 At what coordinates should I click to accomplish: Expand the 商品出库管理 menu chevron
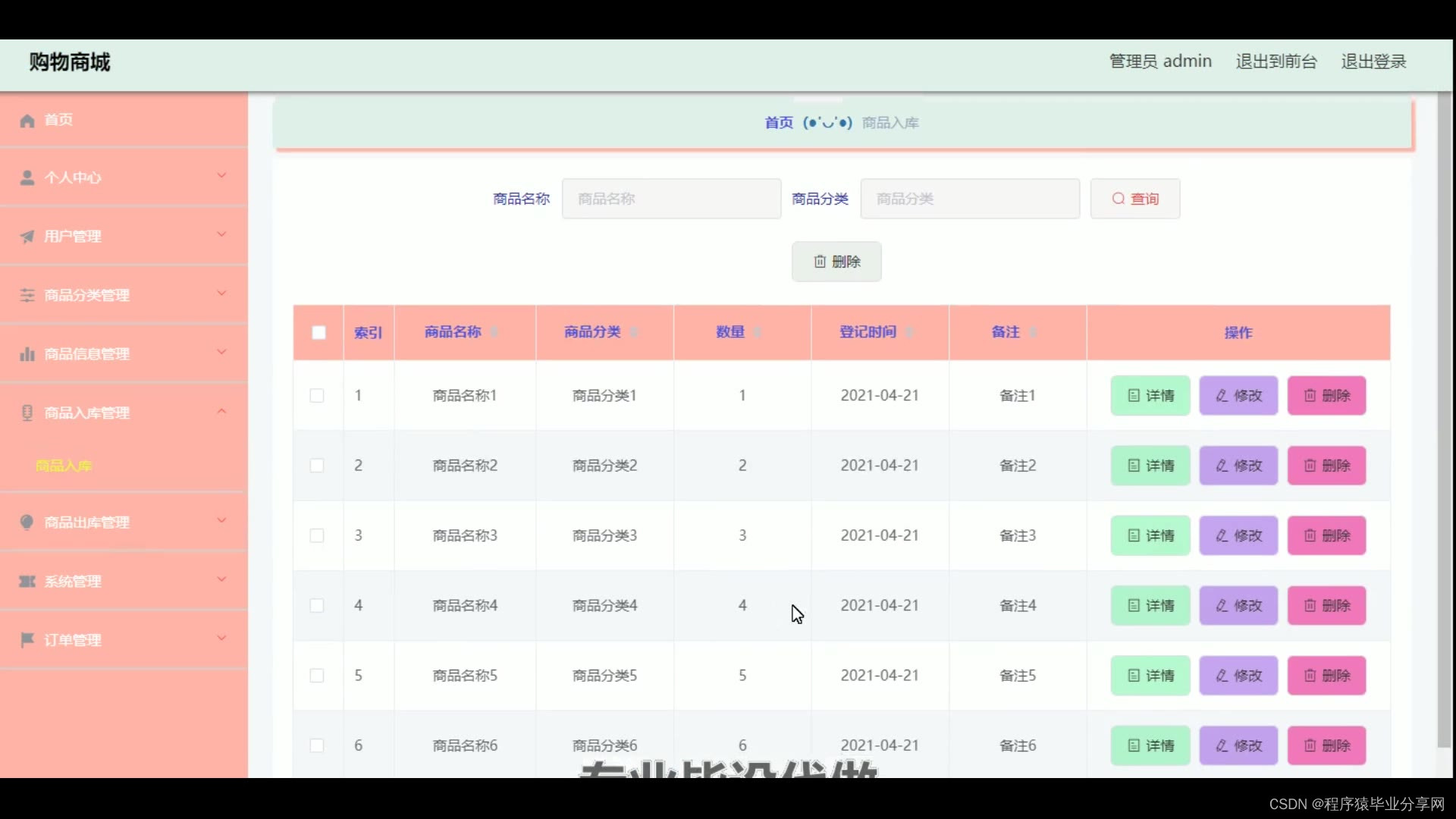(221, 521)
